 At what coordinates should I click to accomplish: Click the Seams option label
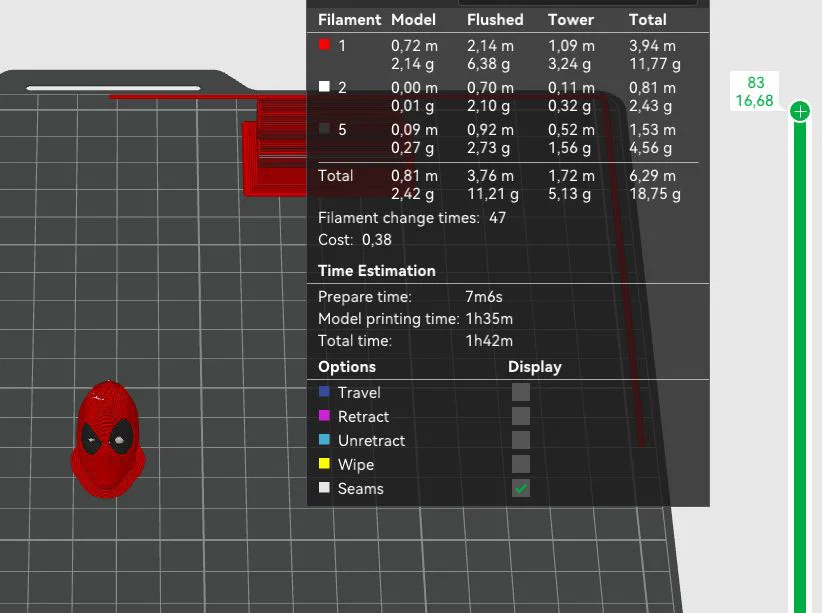tap(361, 489)
